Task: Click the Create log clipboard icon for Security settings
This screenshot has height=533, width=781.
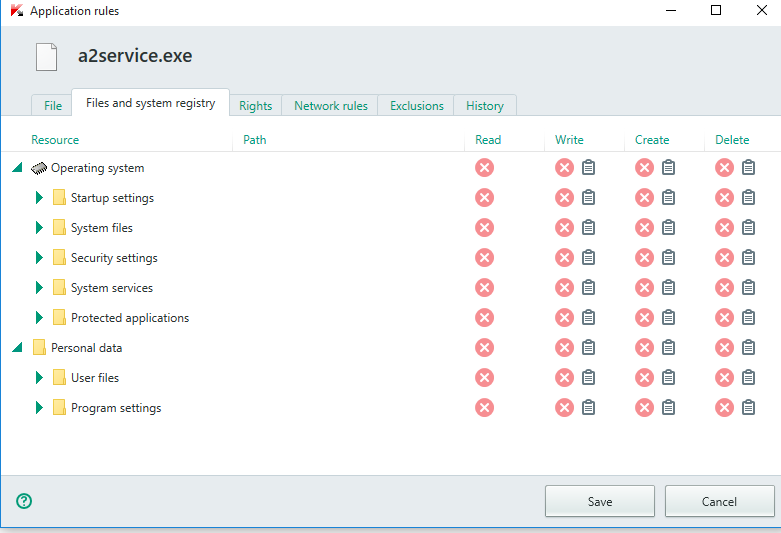Action: (x=668, y=258)
